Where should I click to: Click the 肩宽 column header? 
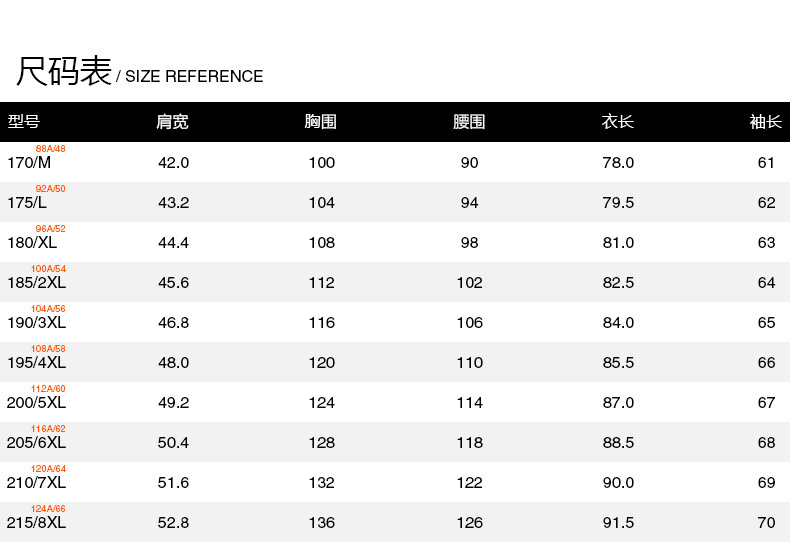click(172, 122)
